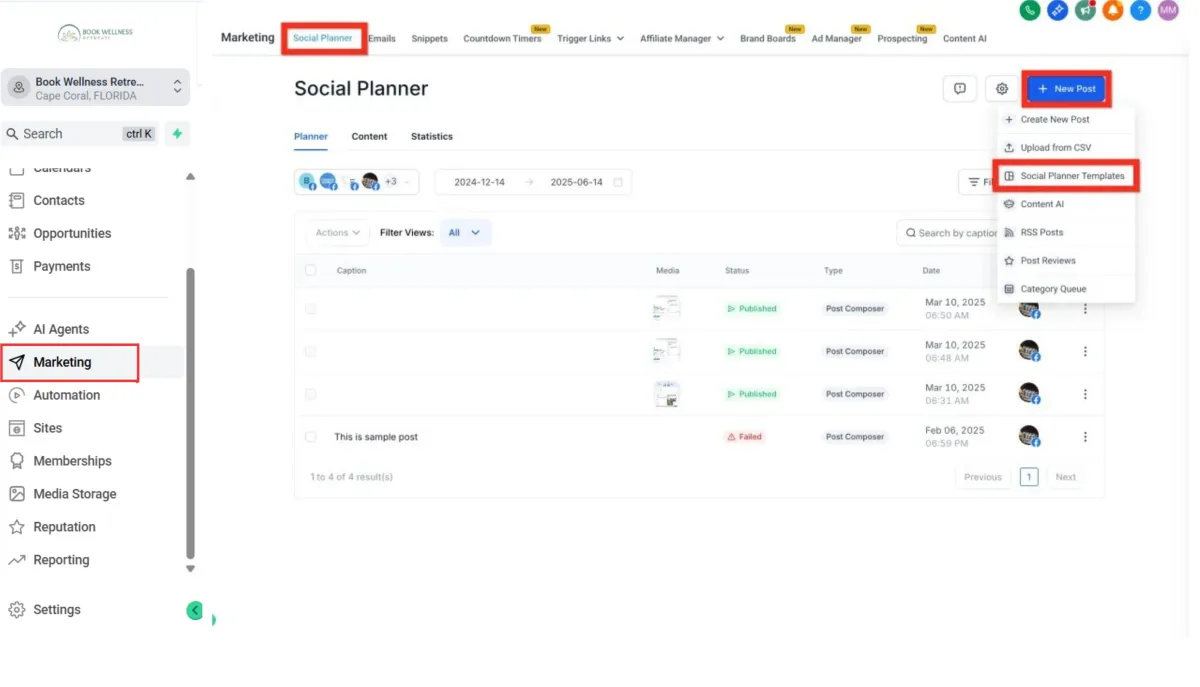Open the Filter Views All dropdown
This screenshot has height=687, width=1200.
click(465, 233)
